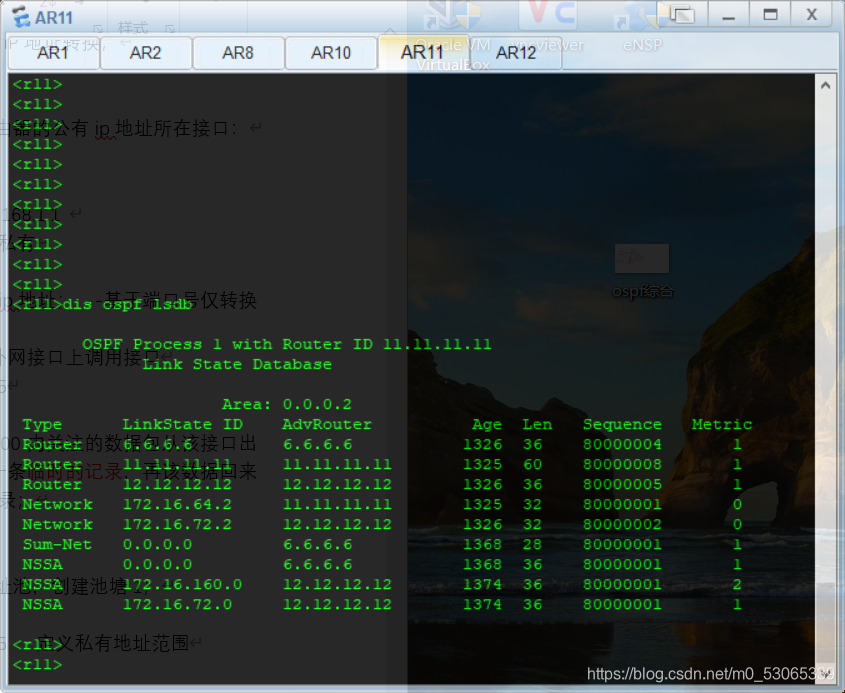Click the ospf综合 desktop file icon
This screenshot has height=693, width=845.
click(x=642, y=271)
